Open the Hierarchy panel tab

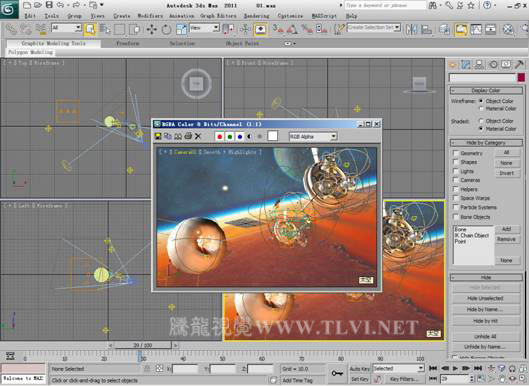tap(479, 64)
